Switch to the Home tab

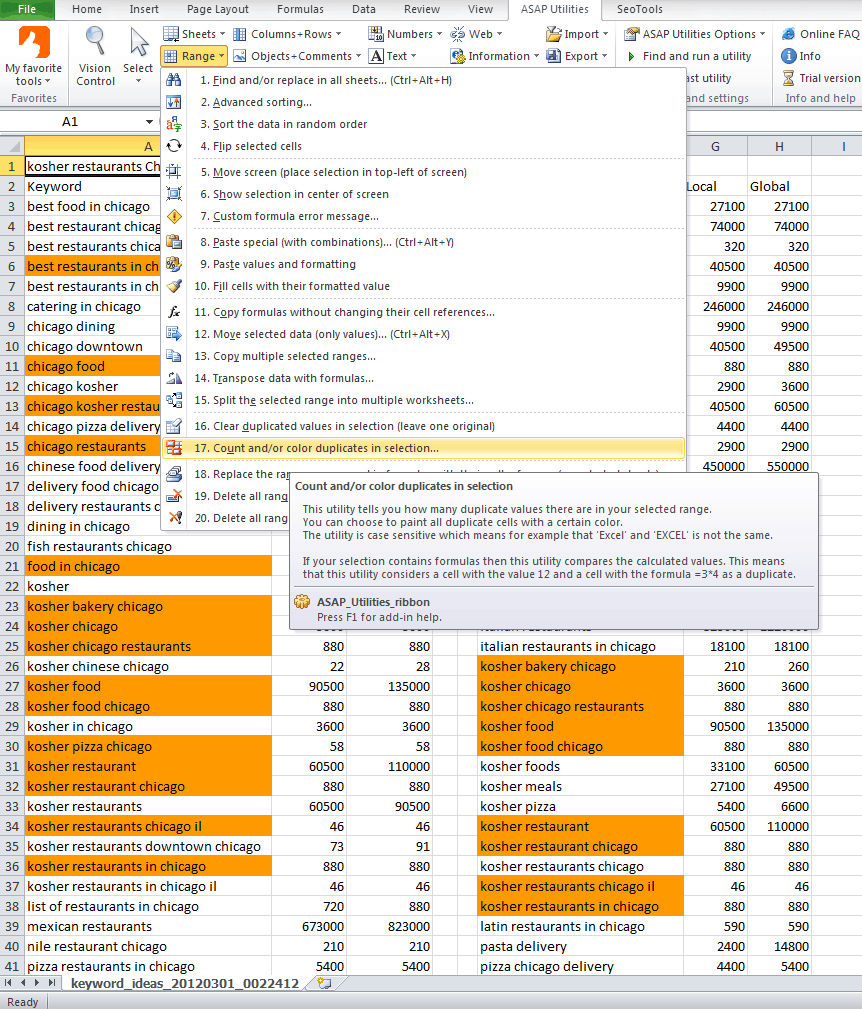click(x=87, y=9)
